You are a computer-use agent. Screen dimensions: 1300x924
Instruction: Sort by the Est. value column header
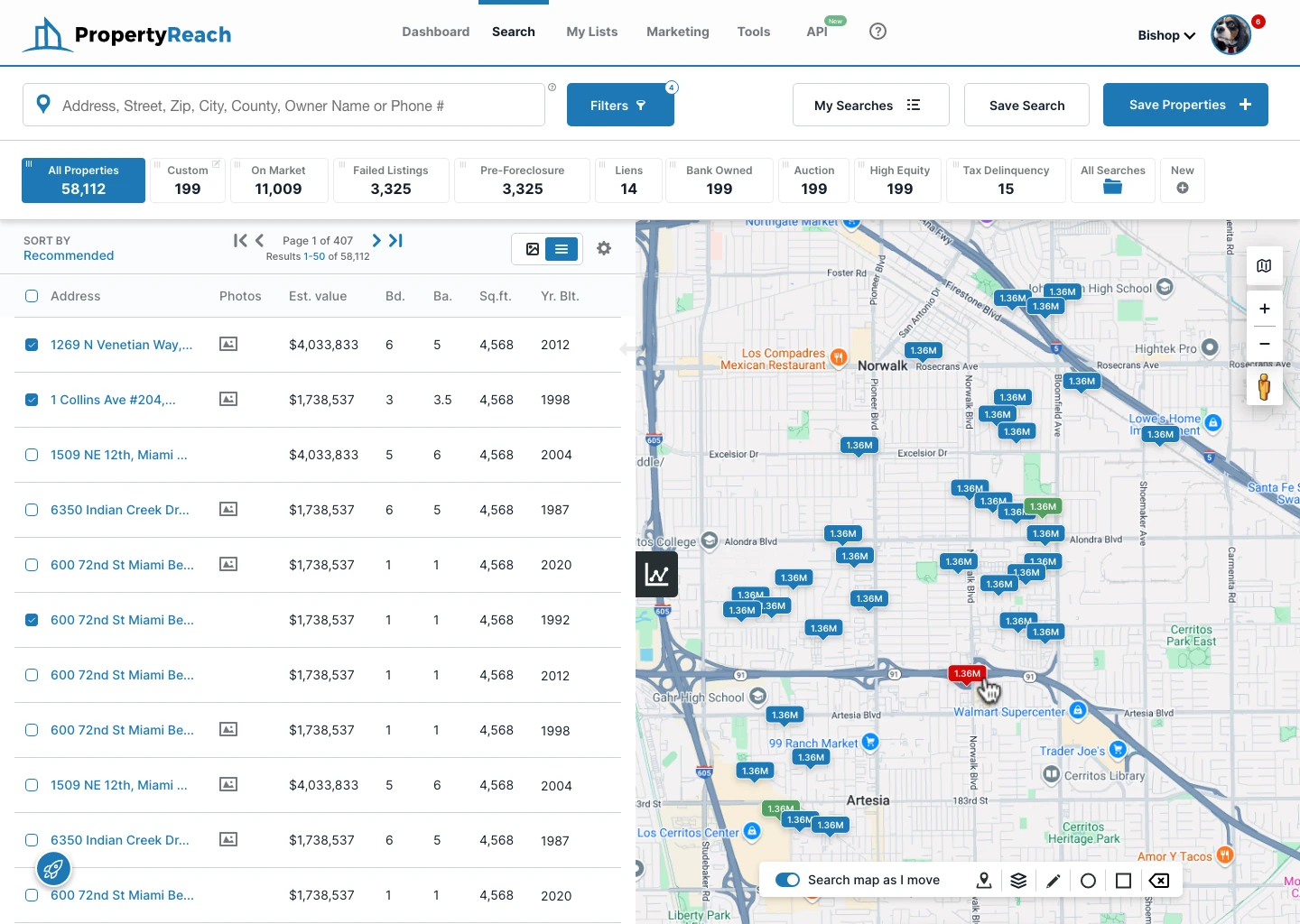point(318,296)
